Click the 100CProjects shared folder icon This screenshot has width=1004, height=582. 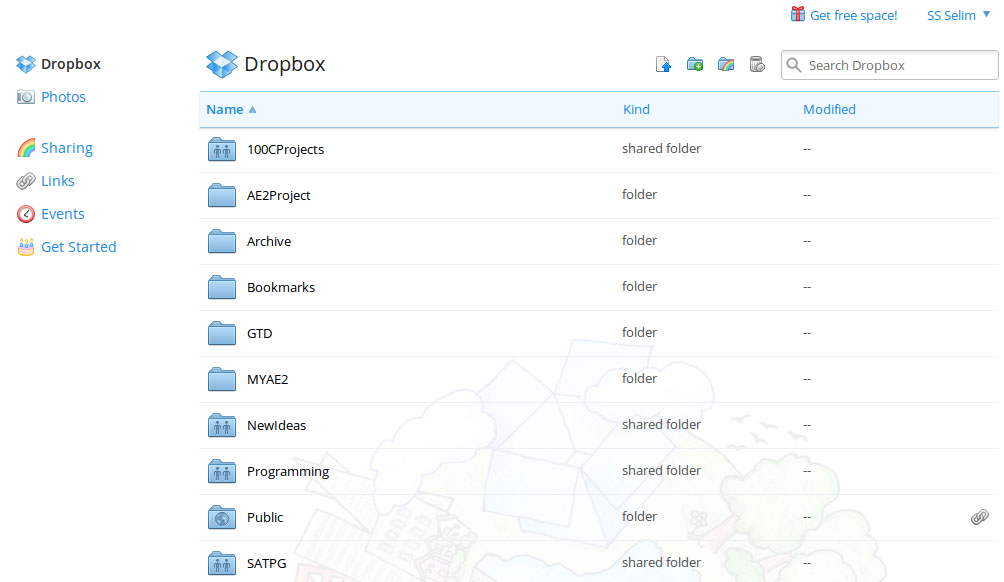pyautogui.click(x=222, y=149)
